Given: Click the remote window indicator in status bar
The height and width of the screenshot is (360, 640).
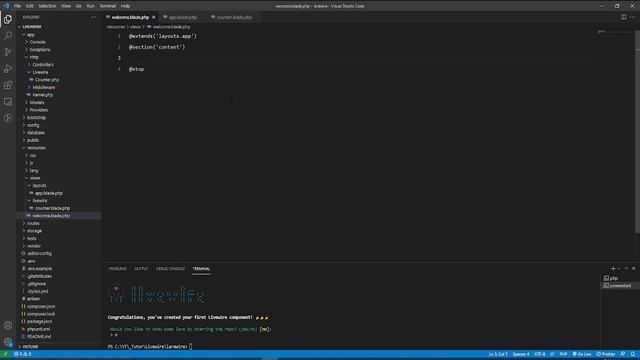Looking at the screenshot, I should tap(5, 354).
